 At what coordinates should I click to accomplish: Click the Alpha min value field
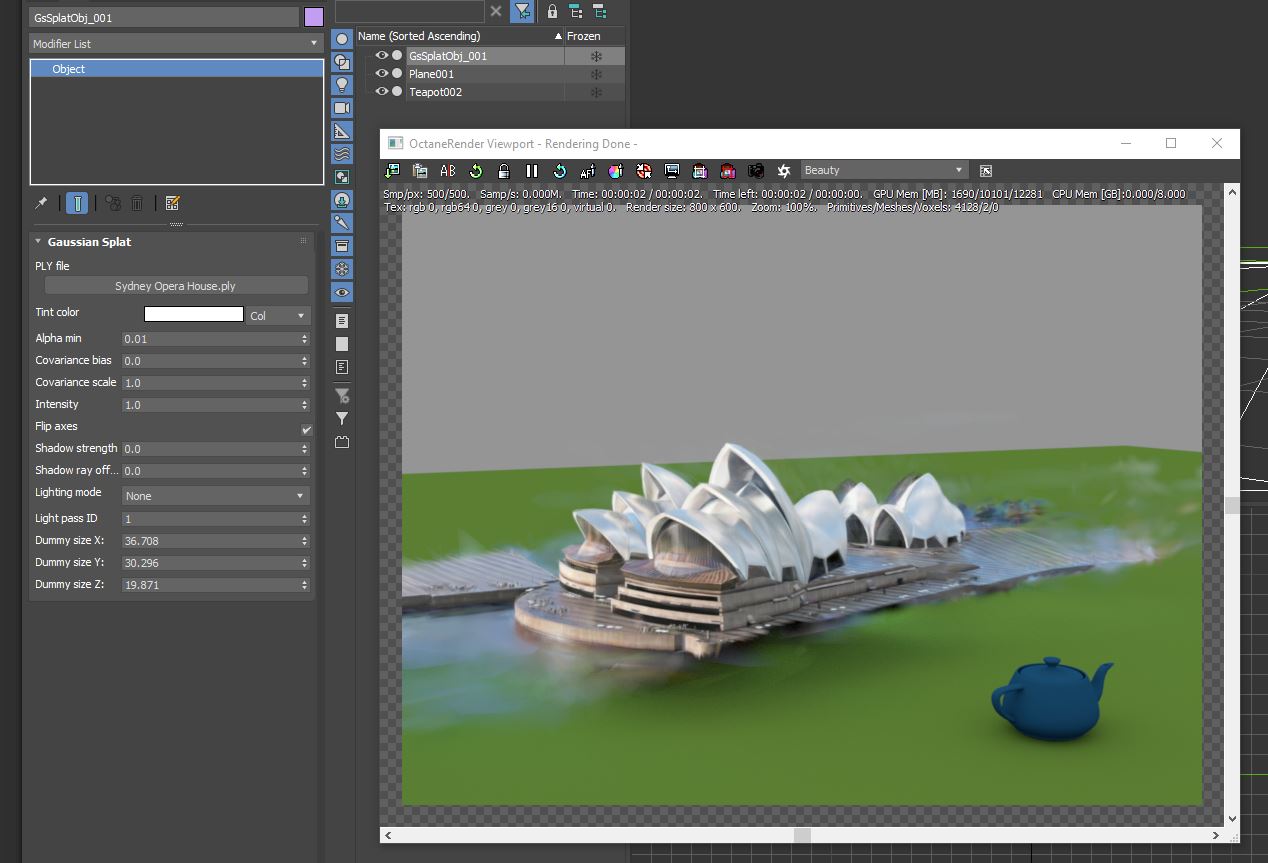coord(210,339)
